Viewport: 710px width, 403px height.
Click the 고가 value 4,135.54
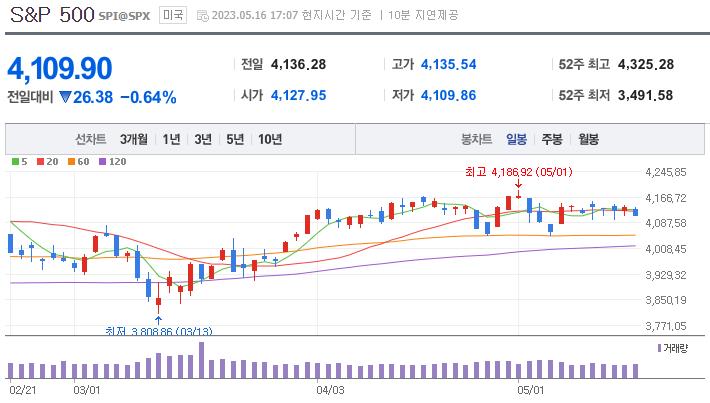tap(449, 64)
